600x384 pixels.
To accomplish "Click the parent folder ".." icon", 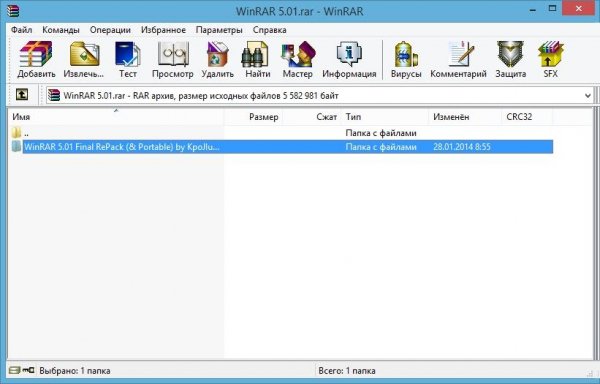I will coord(16,133).
